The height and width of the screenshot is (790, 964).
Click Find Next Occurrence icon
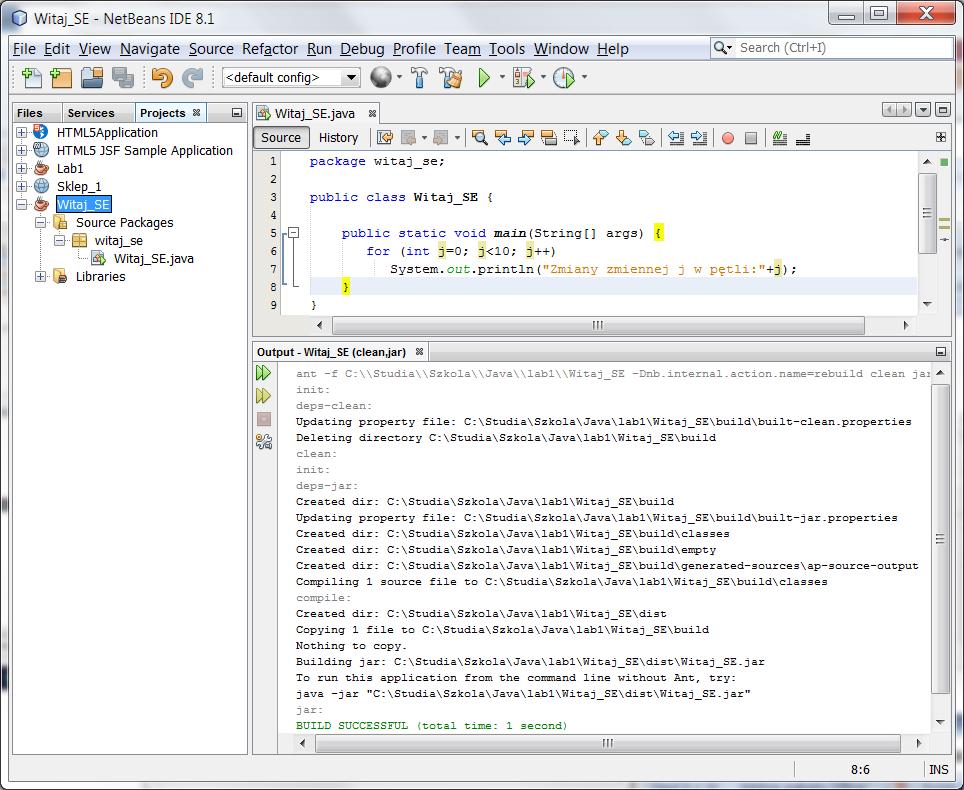[x=526, y=138]
